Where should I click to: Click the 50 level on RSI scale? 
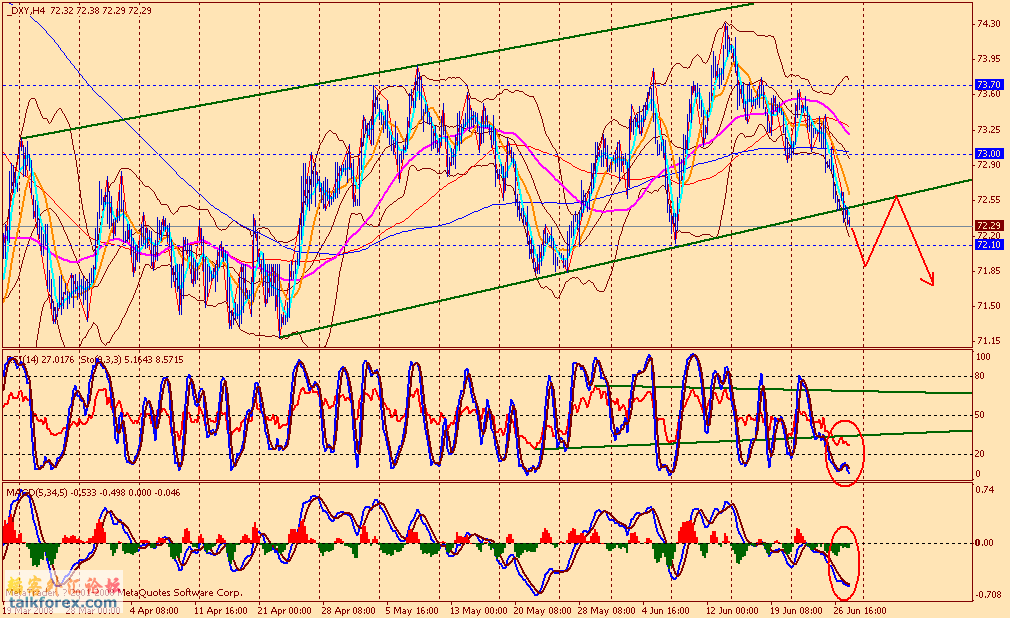[980, 415]
